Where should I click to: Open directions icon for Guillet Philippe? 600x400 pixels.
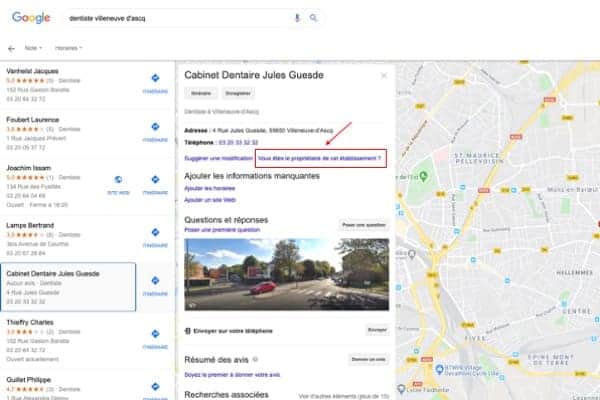(155, 387)
